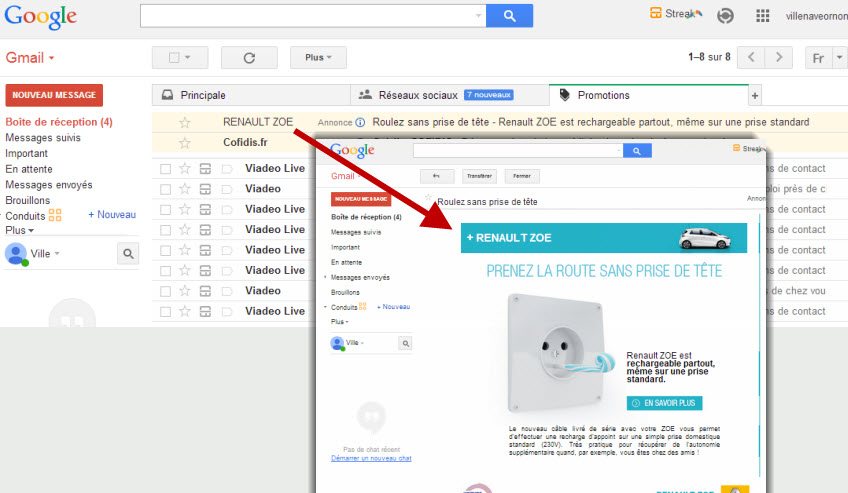Click the preview window search field

[x=518, y=151]
